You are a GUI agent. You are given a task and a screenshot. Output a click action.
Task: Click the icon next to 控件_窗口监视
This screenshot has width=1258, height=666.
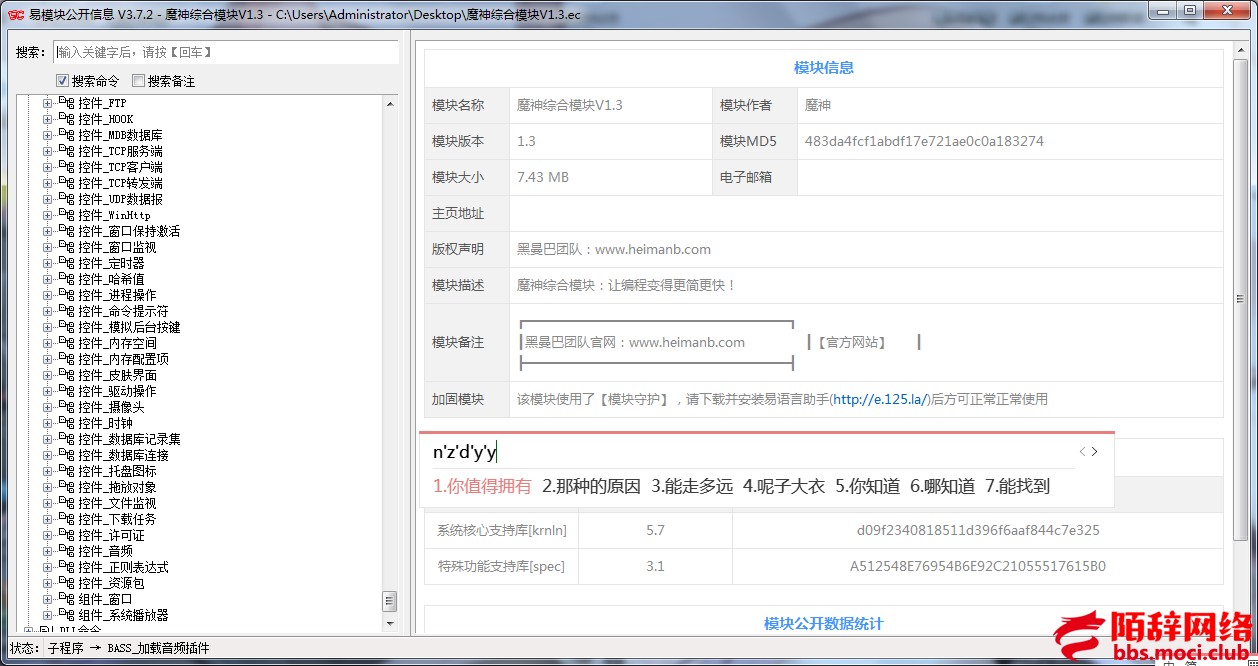[x=67, y=247]
